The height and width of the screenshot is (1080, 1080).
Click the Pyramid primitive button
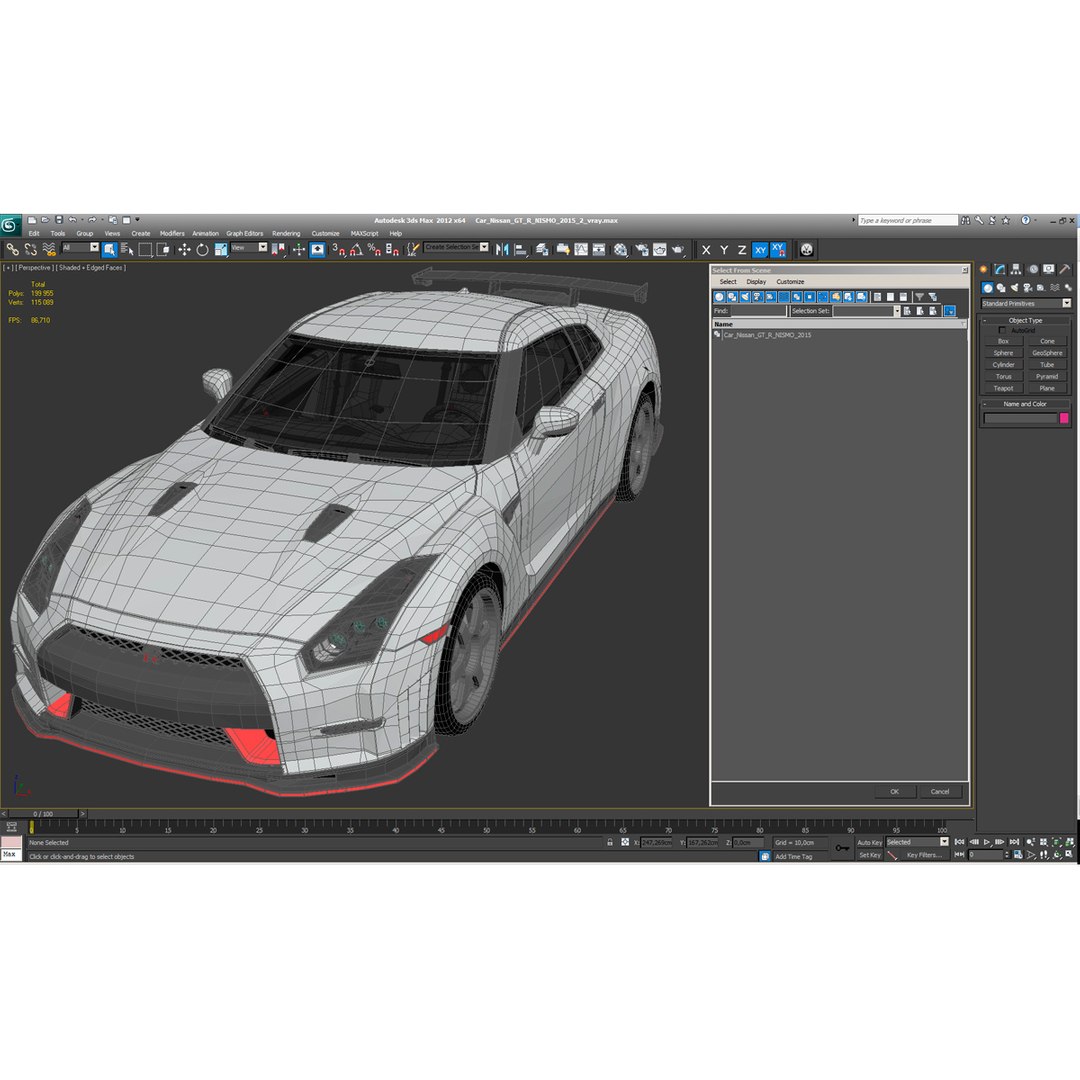(1047, 377)
